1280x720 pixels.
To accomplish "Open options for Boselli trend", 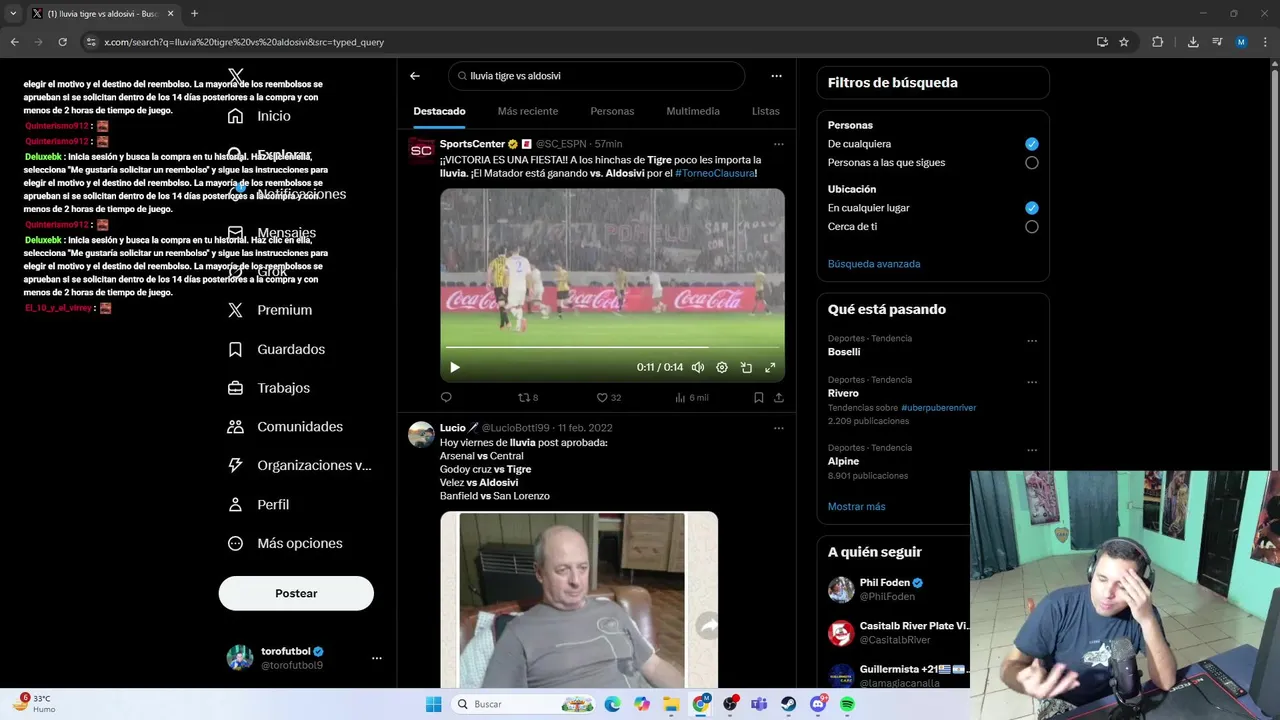I will (x=1032, y=341).
